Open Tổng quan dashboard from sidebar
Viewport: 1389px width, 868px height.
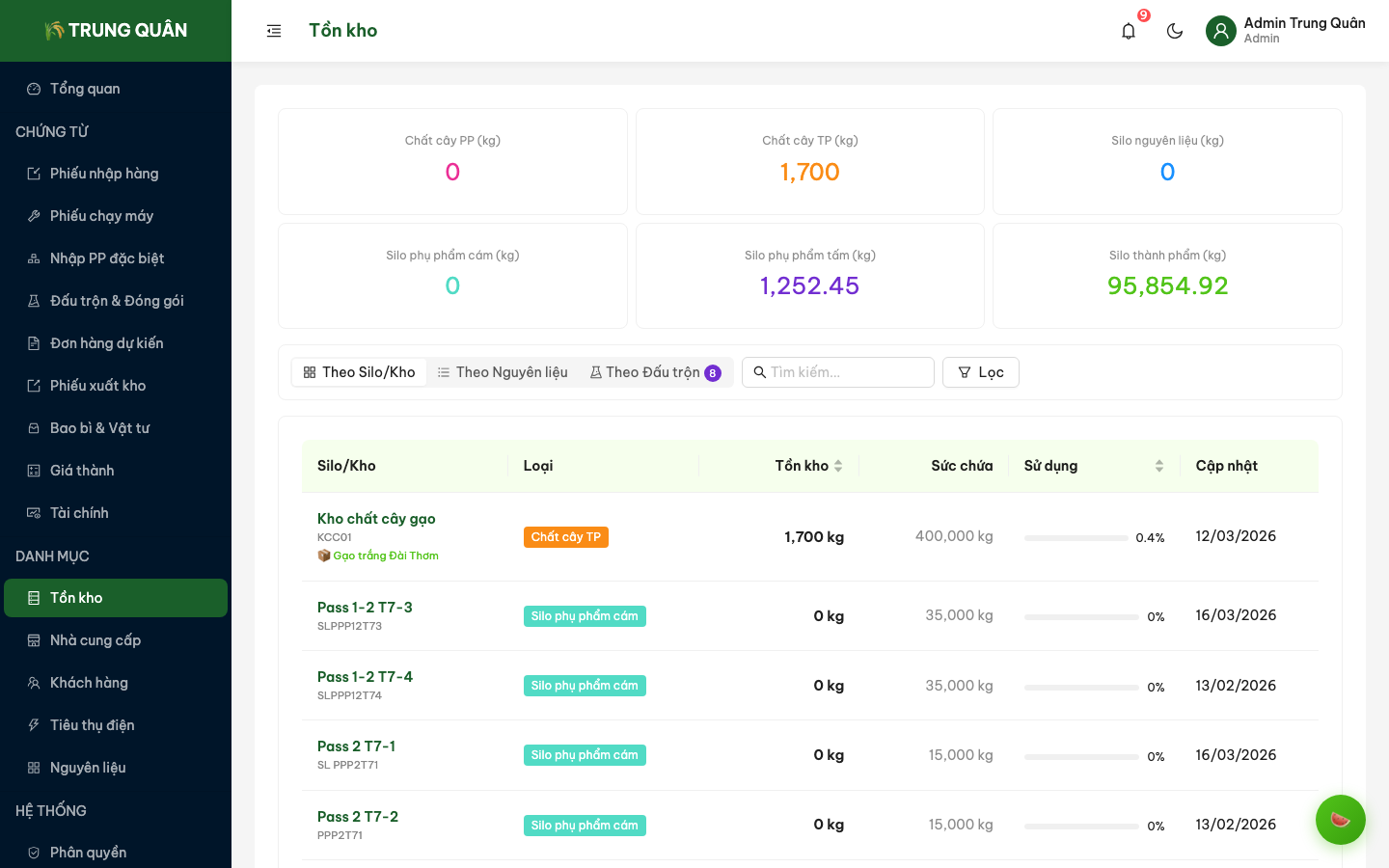click(x=85, y=89)
